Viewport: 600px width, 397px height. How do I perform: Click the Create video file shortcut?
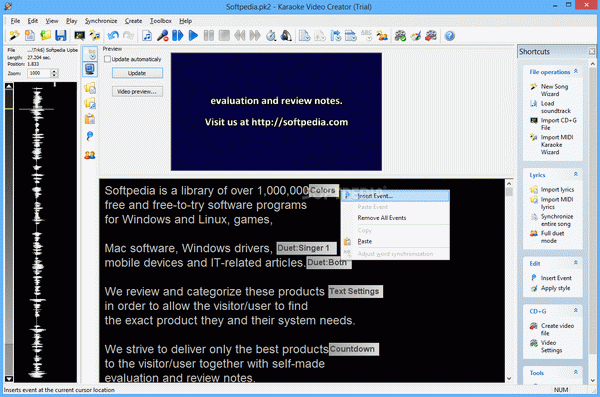(x=557, y=329)
